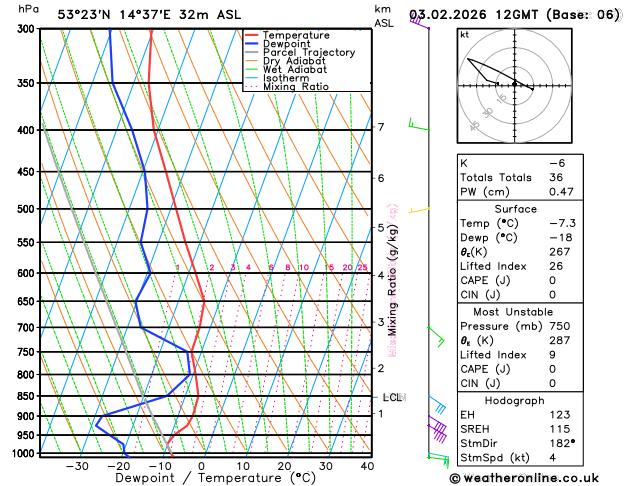Screen dimensions: 629x486
Task: Click the Most Unstable theta-e value 287
Action: (560, 340)
